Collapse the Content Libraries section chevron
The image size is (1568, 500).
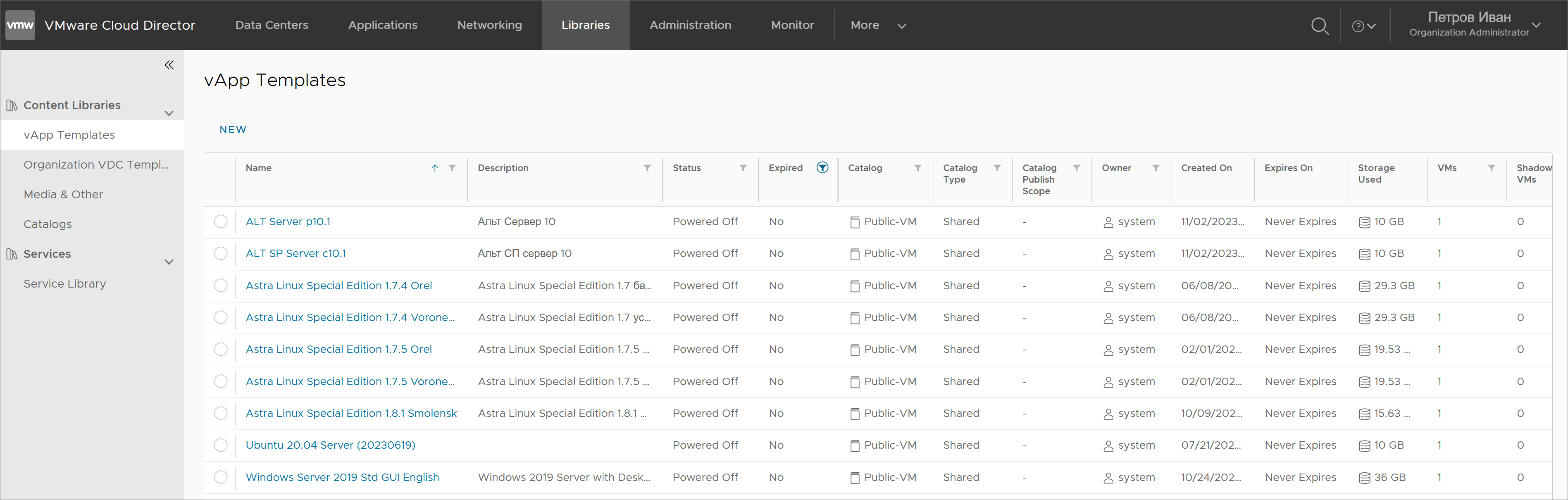169,113
